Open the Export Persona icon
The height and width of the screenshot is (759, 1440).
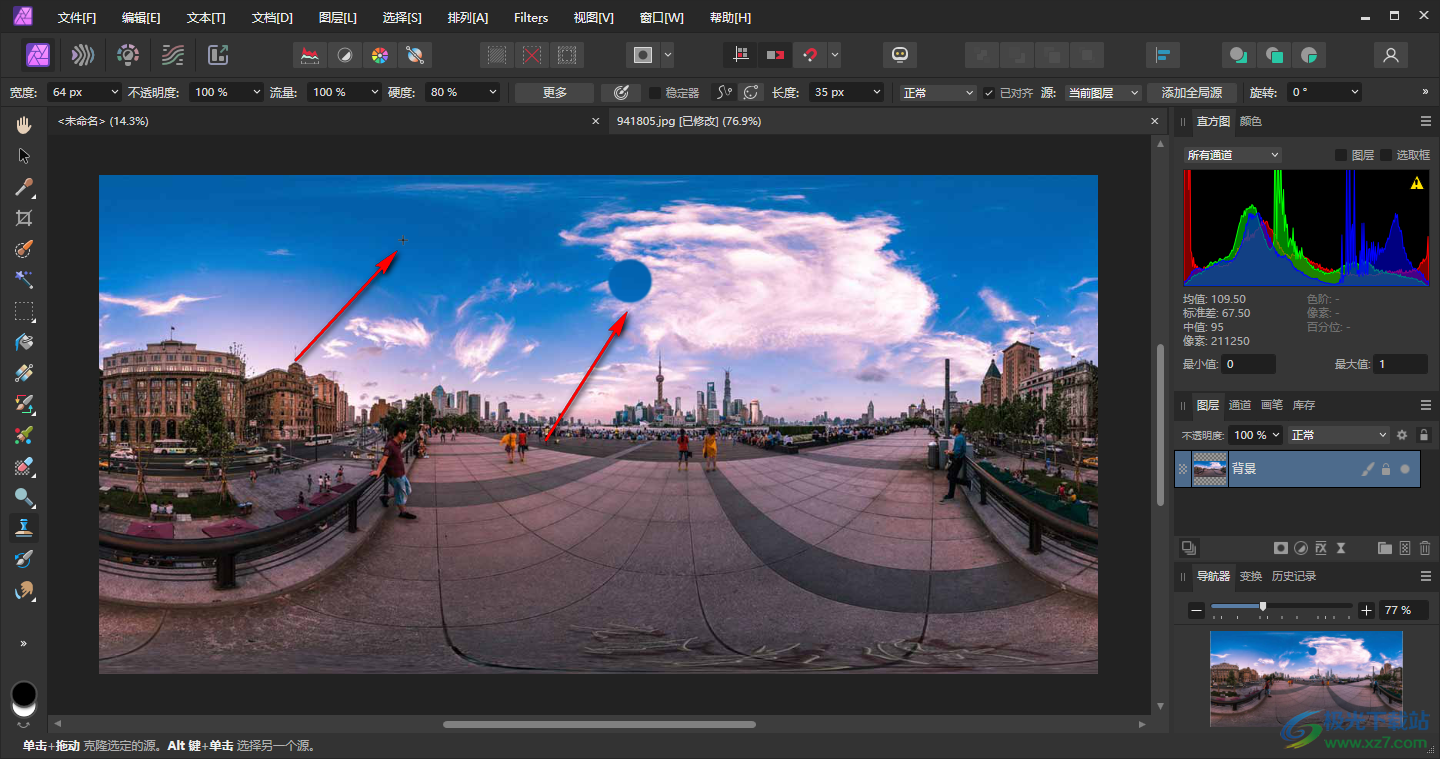(218, 55)
